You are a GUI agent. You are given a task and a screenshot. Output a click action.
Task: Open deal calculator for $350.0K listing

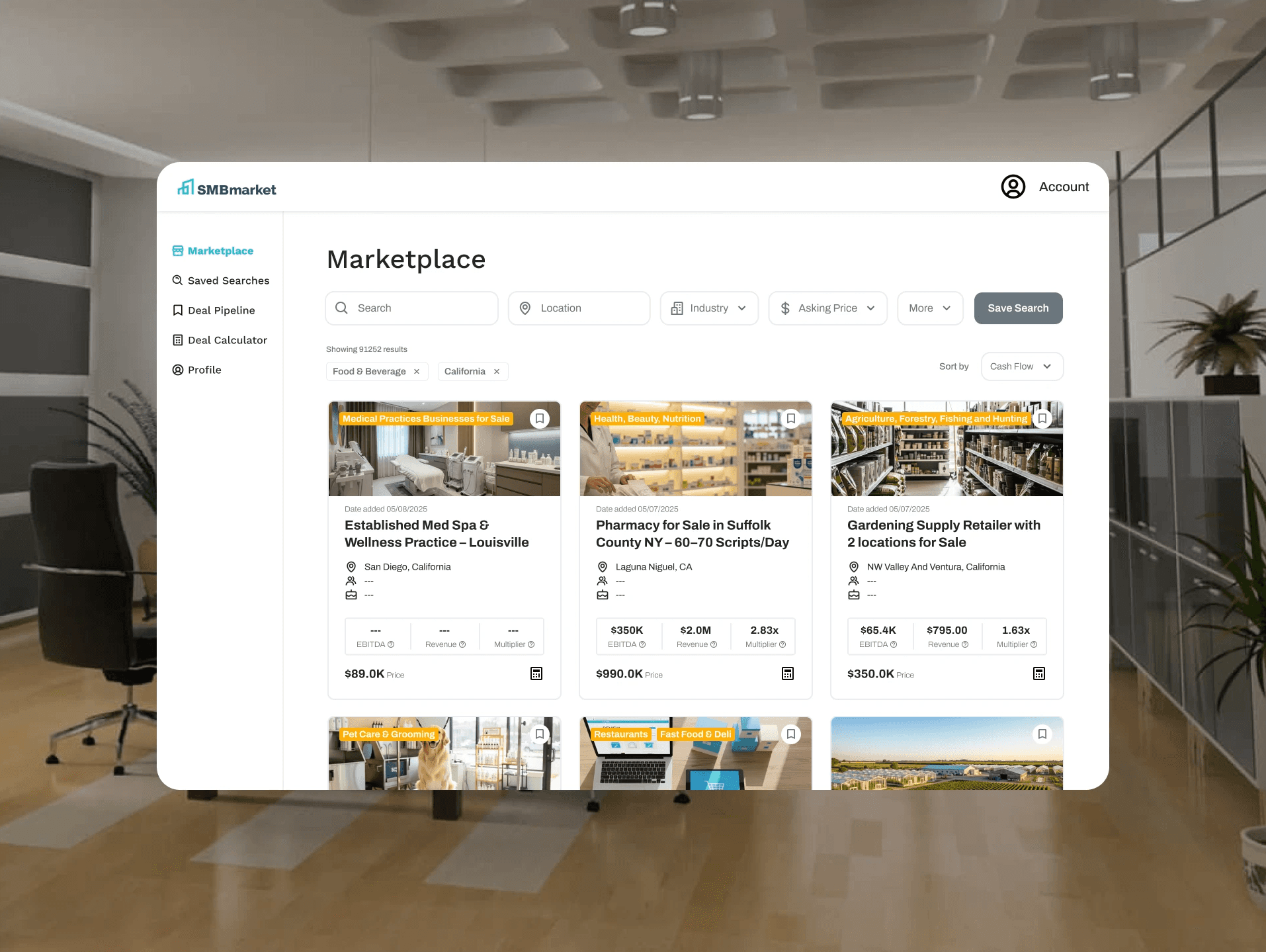click(1039, 673)
